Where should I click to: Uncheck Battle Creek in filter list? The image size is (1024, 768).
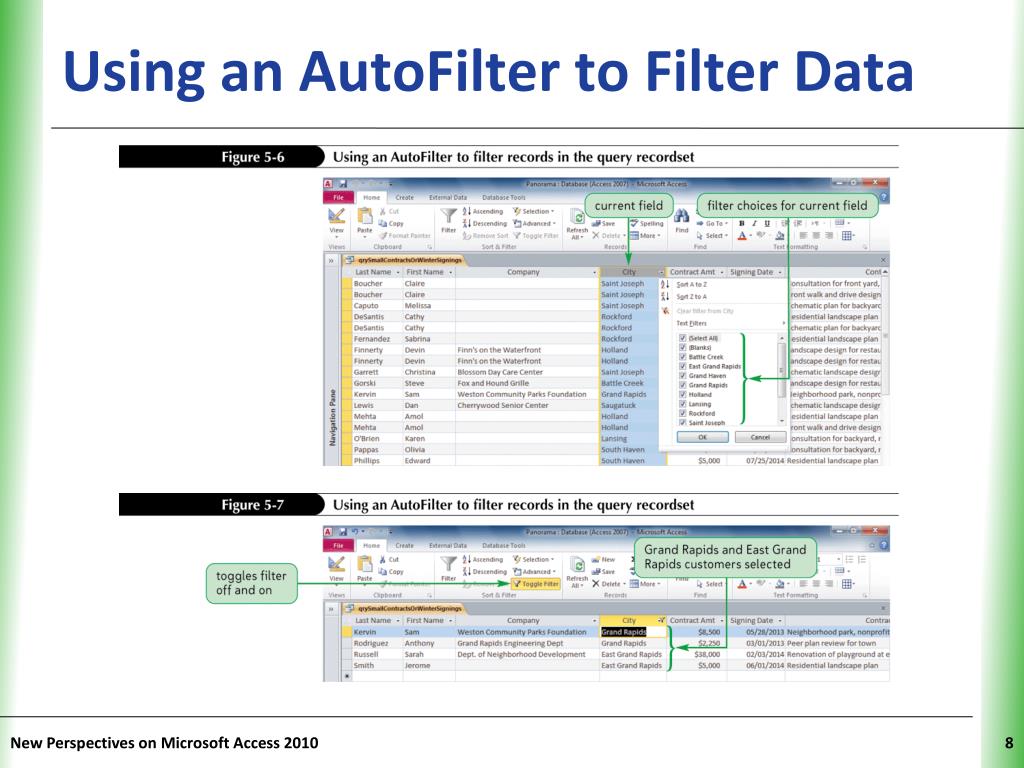click(x=682, y=357)
